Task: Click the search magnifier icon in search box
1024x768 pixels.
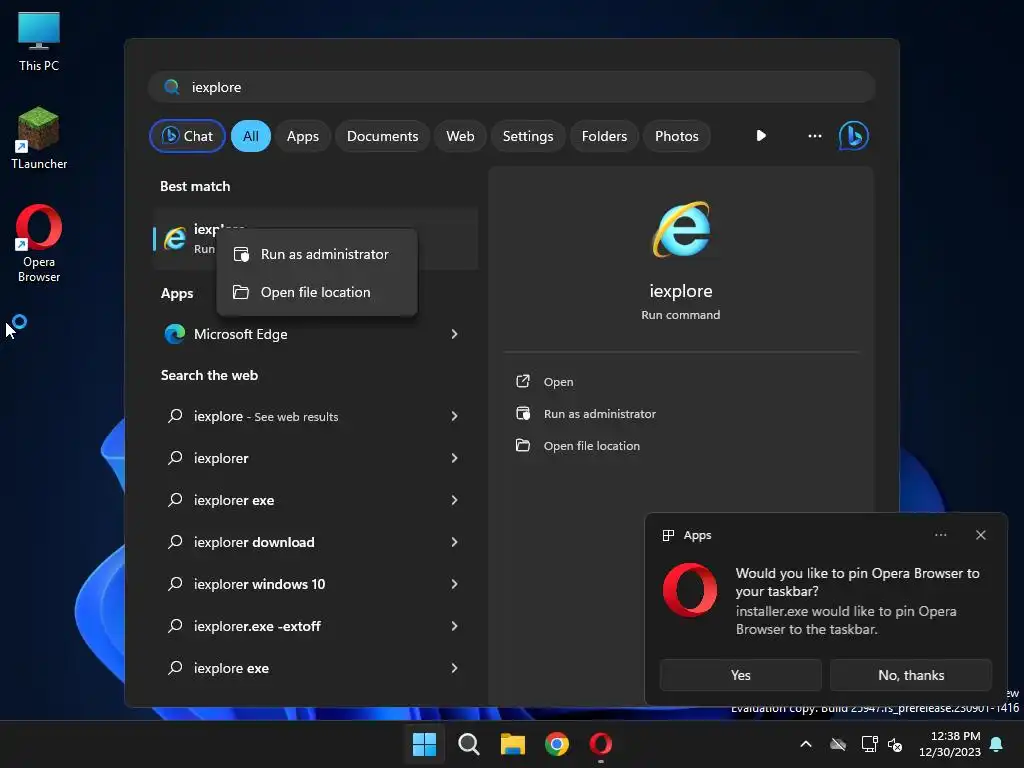Action: click(x=172, y=87)
